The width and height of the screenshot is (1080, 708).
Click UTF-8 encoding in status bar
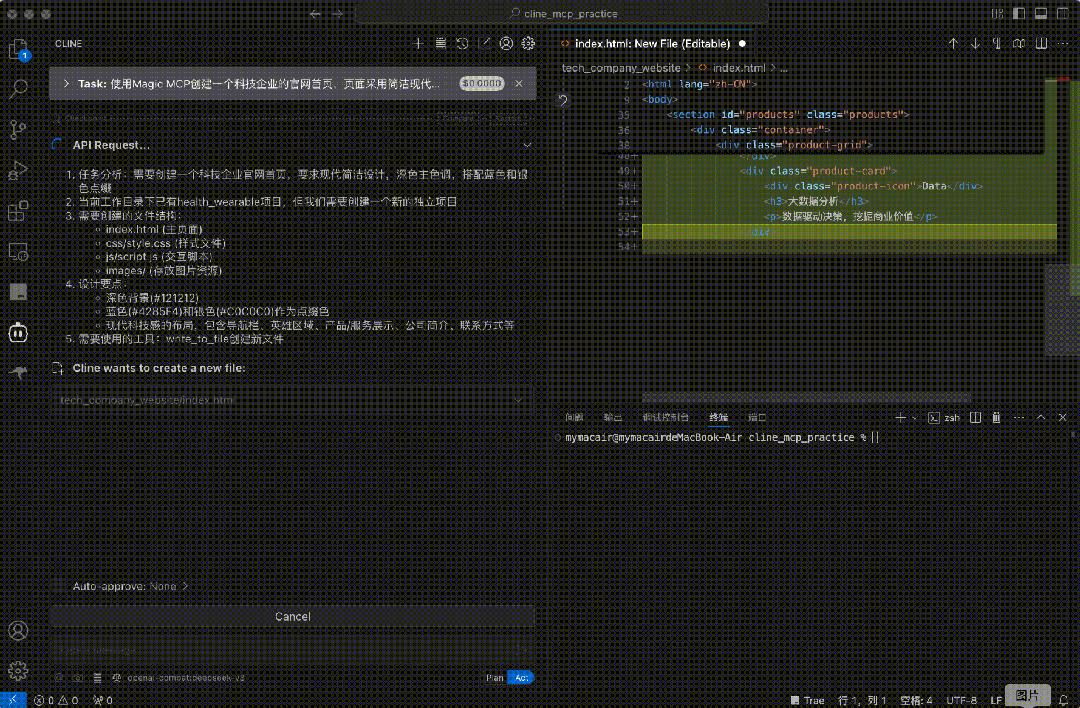click(x=961, y=700)
